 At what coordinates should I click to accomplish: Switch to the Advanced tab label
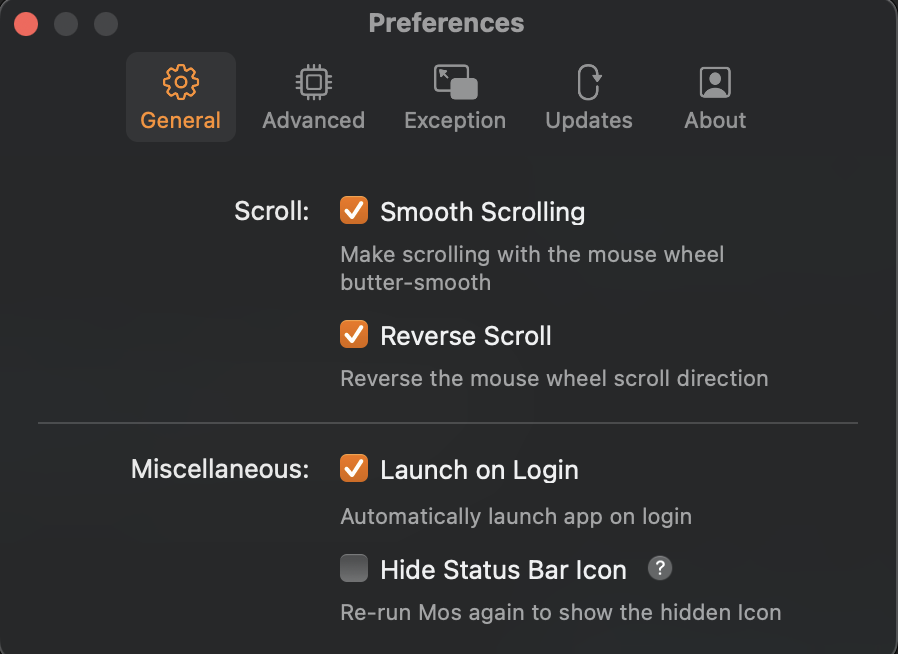(x=313, y=121)
